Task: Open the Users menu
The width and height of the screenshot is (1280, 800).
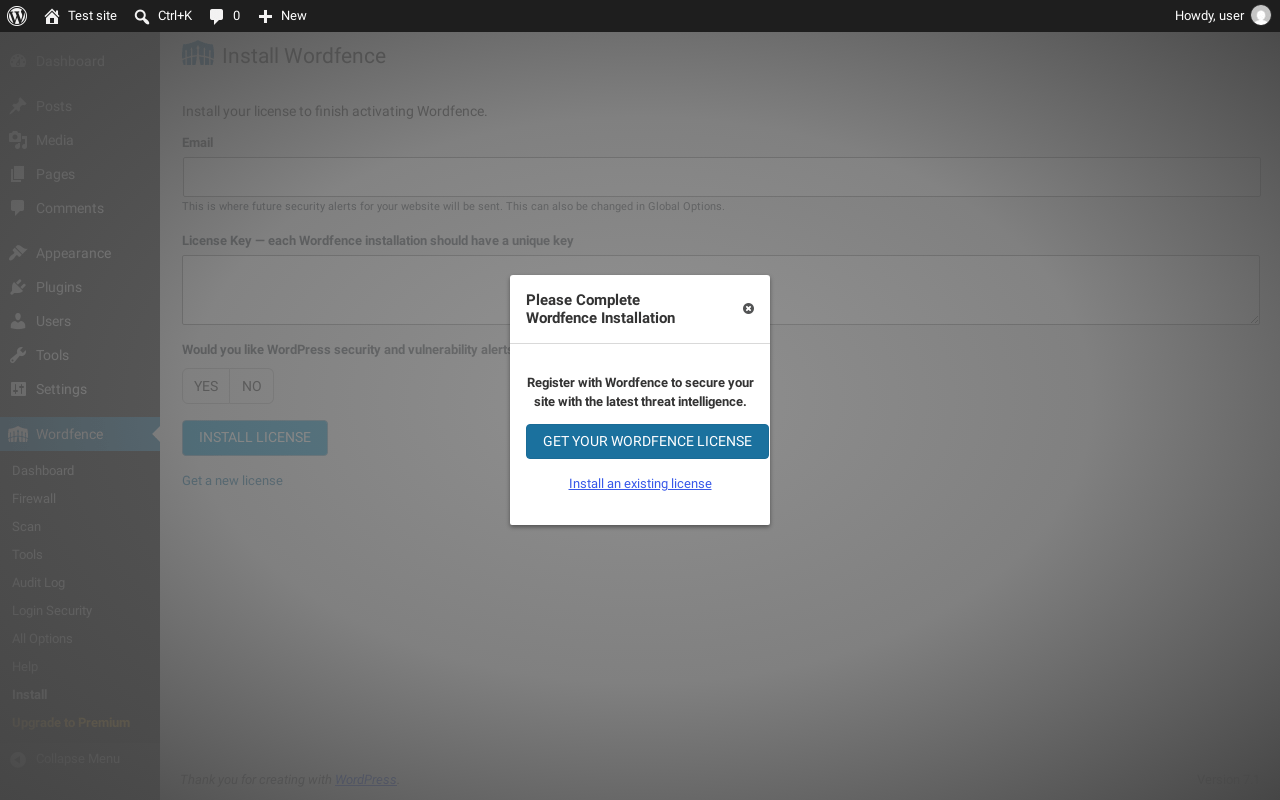Action: click(x=80, y=321)
